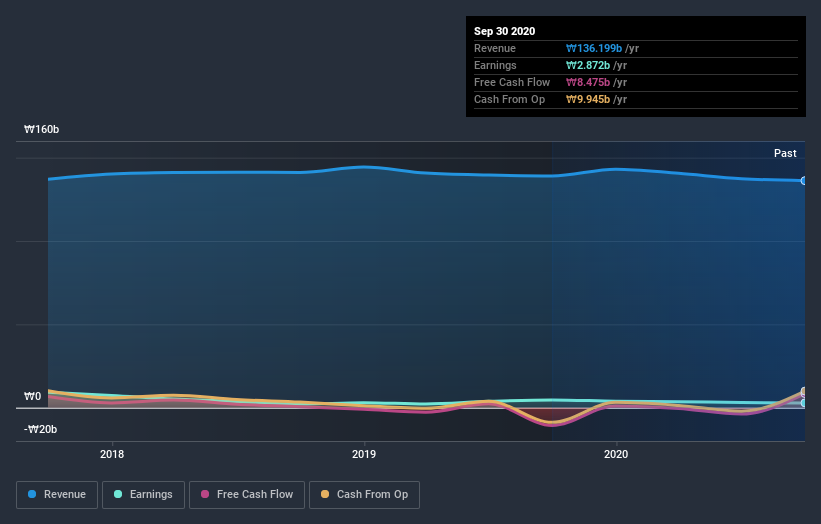
Task: Click the Cash From Op label in tooltip
Action: coord(509,99)
